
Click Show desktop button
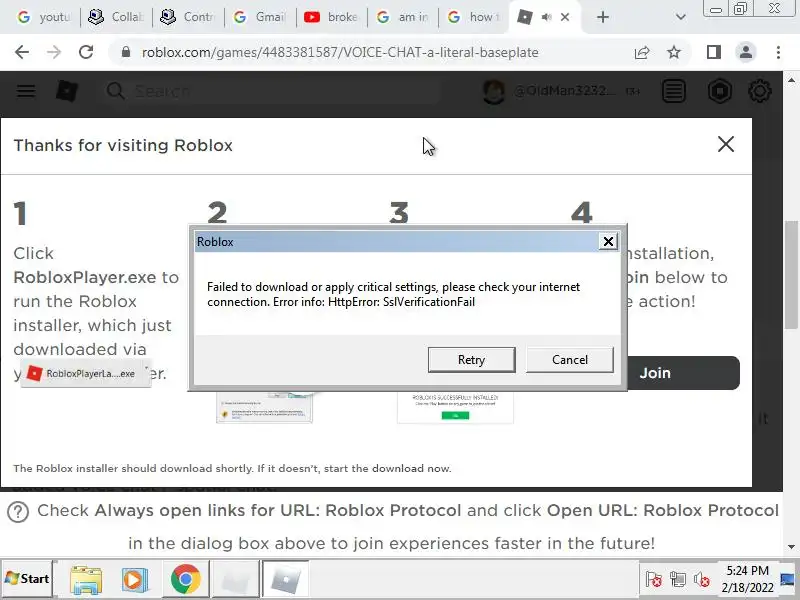point(787,579)
